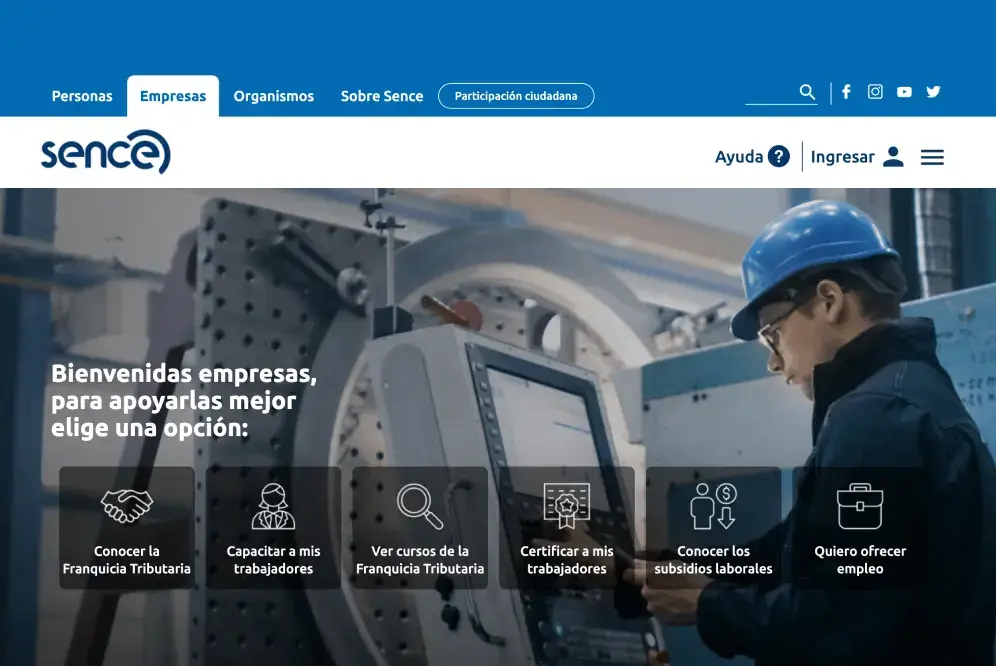Select the Empresas tab

(x=173, y=97)
